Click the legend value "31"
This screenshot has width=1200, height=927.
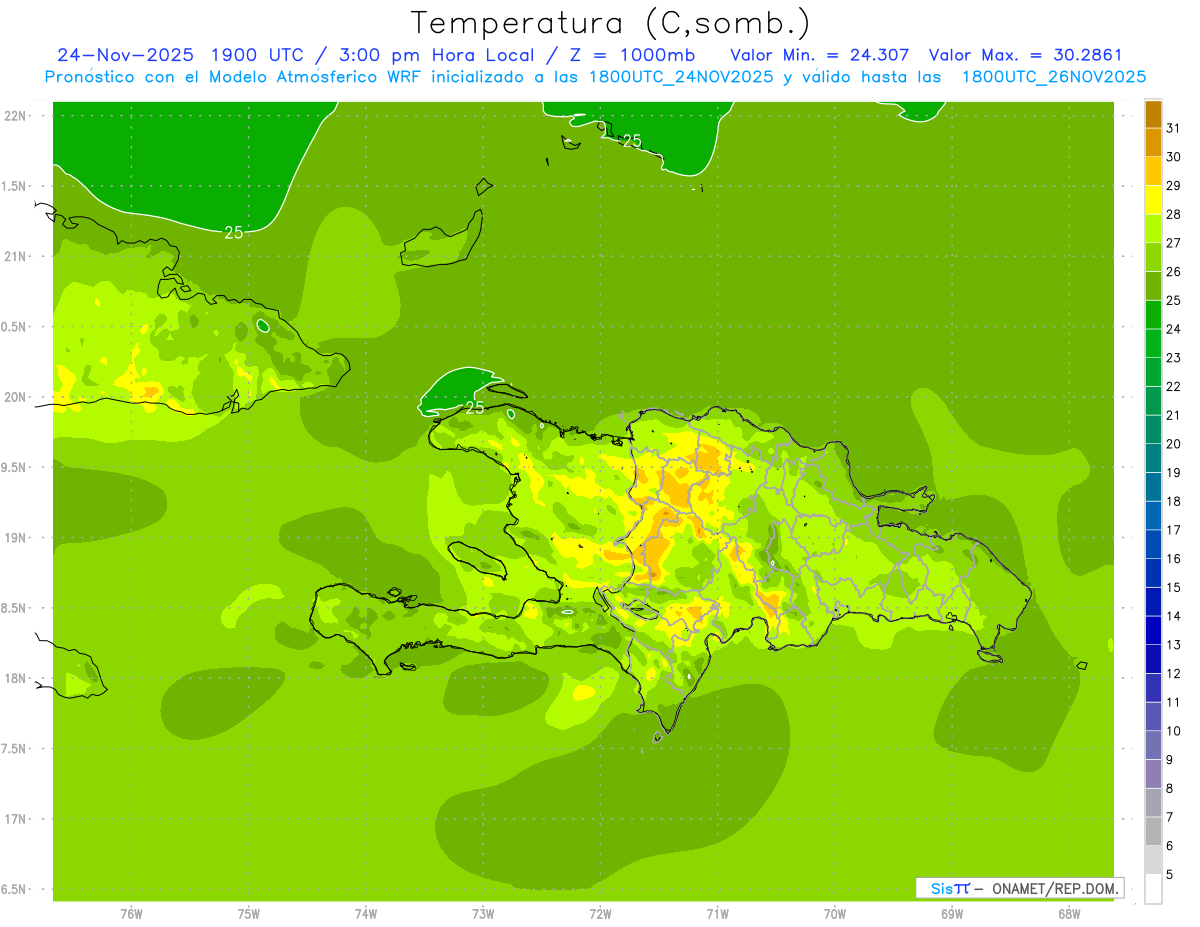click(1174, 128)
